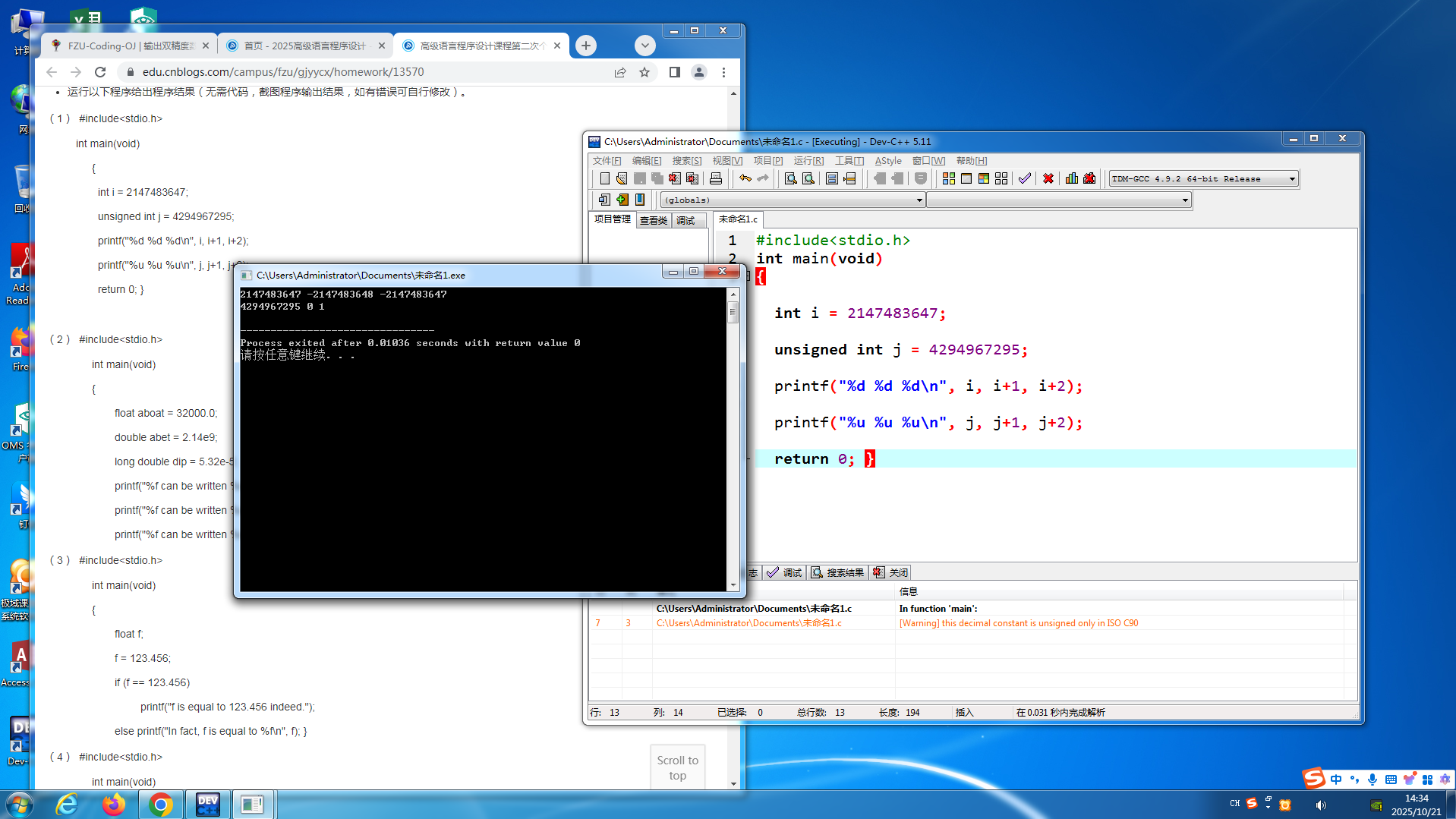Click the Close All files icon

click(x=692, y=178)
